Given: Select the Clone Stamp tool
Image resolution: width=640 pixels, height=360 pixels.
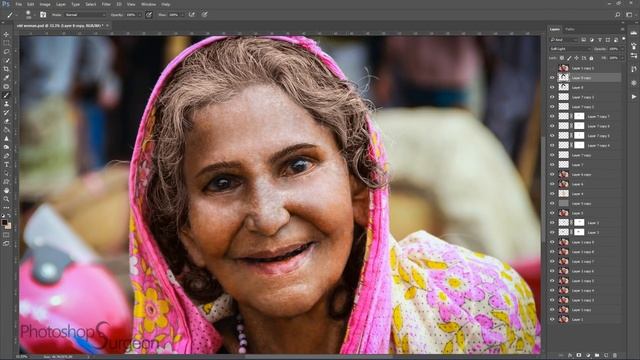Looking at the screenshot, I should (x=6, y=104).
